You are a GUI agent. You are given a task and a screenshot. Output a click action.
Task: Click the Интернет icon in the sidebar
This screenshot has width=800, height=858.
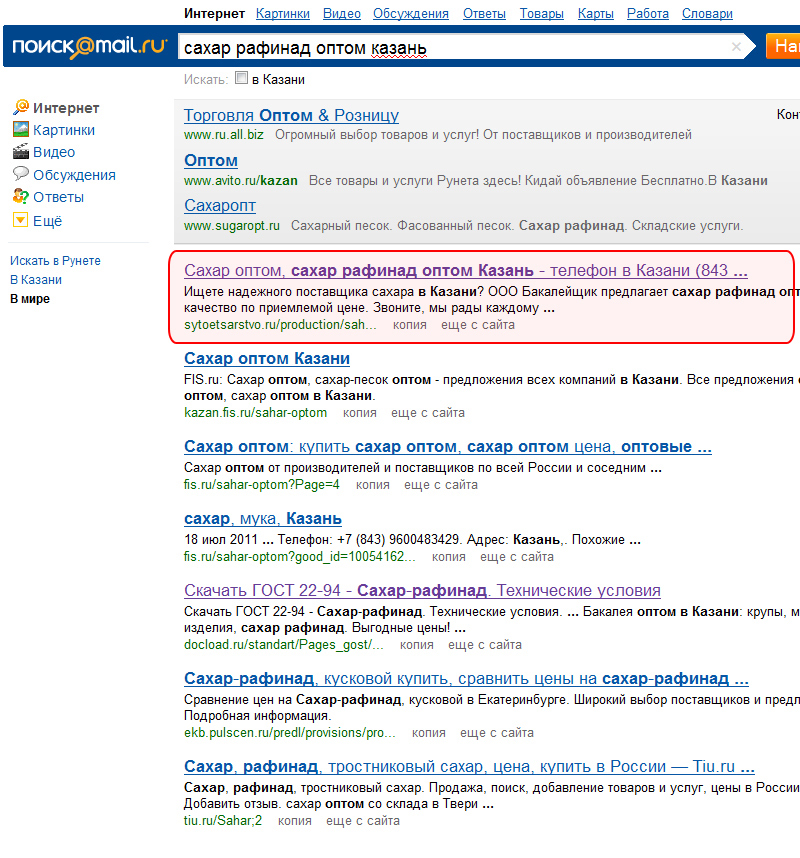click(x=20, y=108)
